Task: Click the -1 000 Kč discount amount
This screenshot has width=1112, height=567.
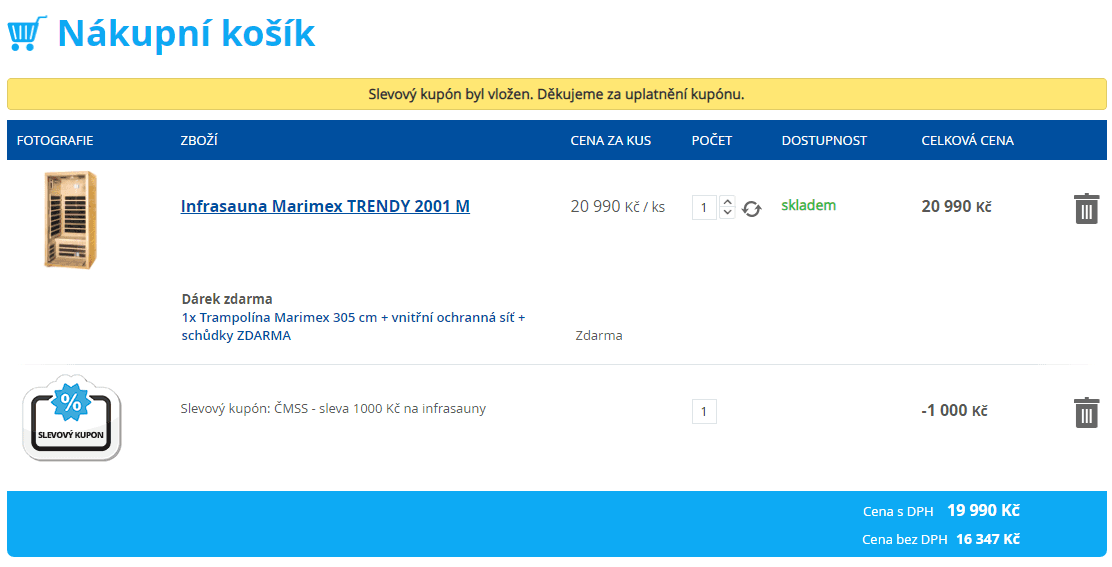Action: [x=955, y=410]
